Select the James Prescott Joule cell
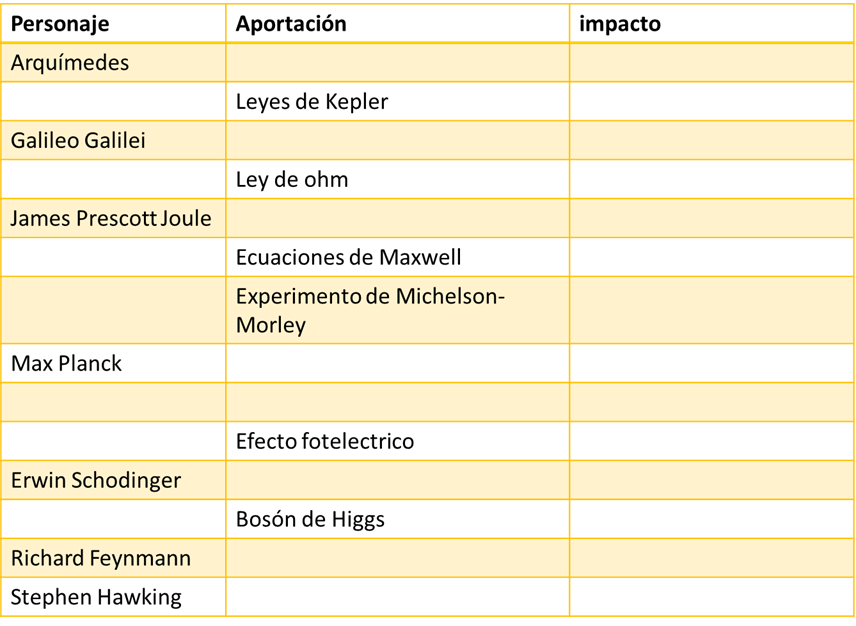 111,219
